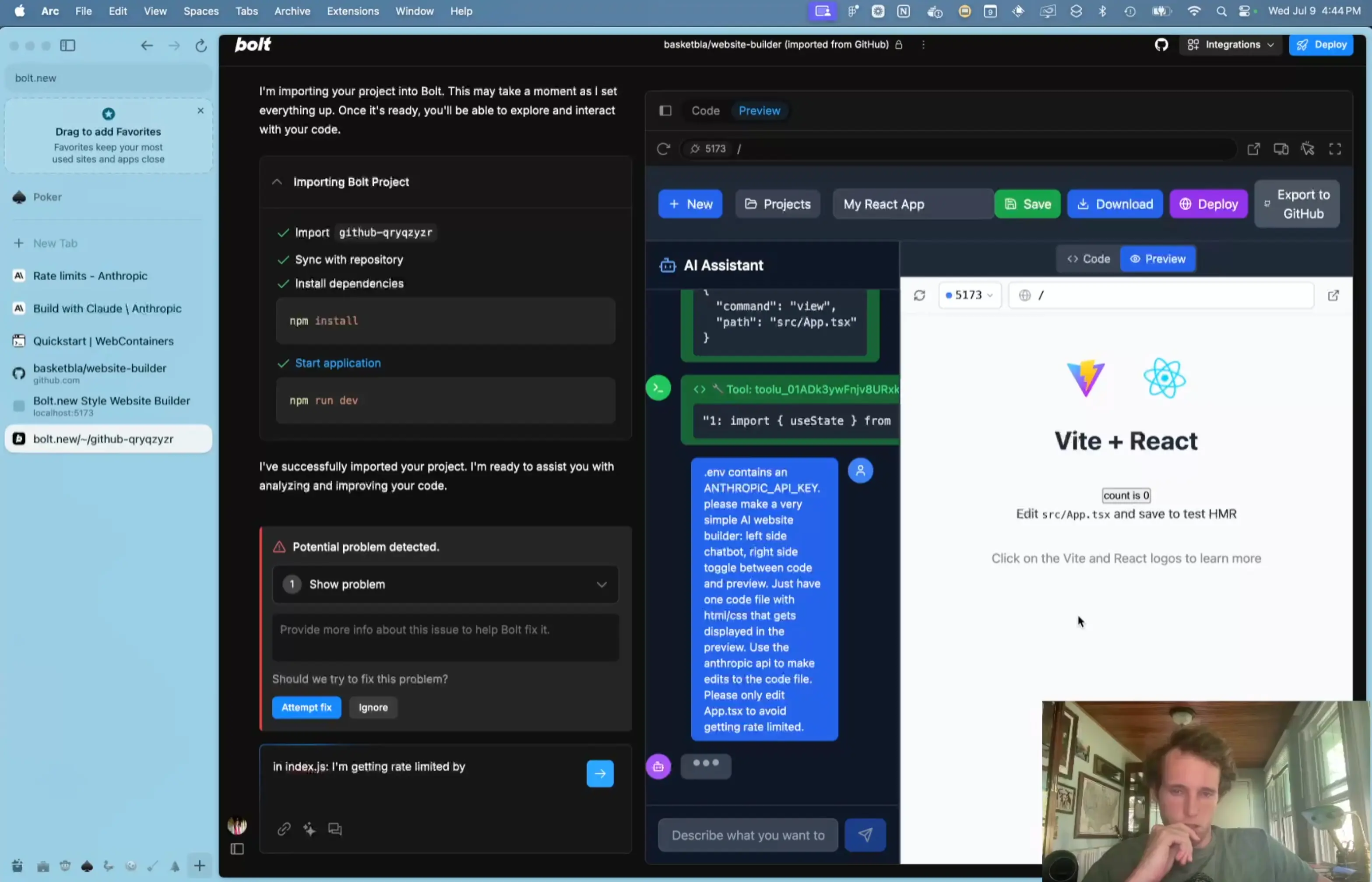
Task: Open project options three-dot menu
Action: click(923, 45)
